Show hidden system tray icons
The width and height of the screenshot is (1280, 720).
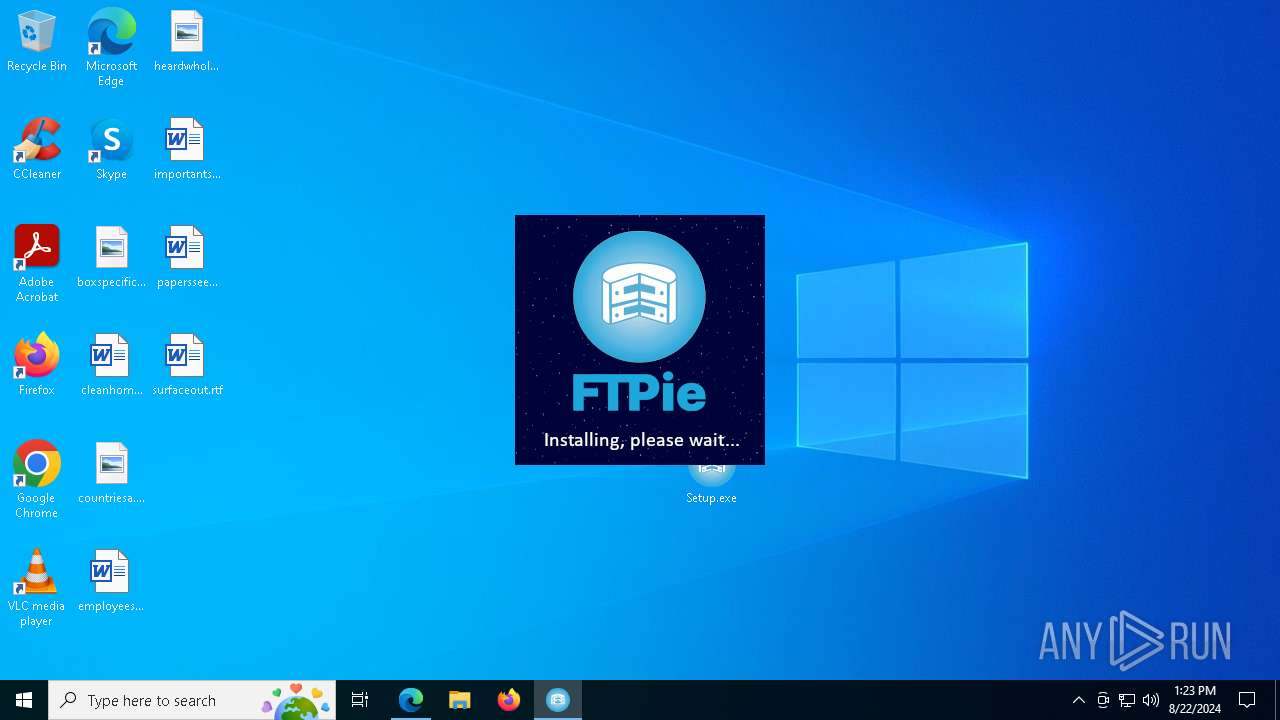[x=1079, y=700]
